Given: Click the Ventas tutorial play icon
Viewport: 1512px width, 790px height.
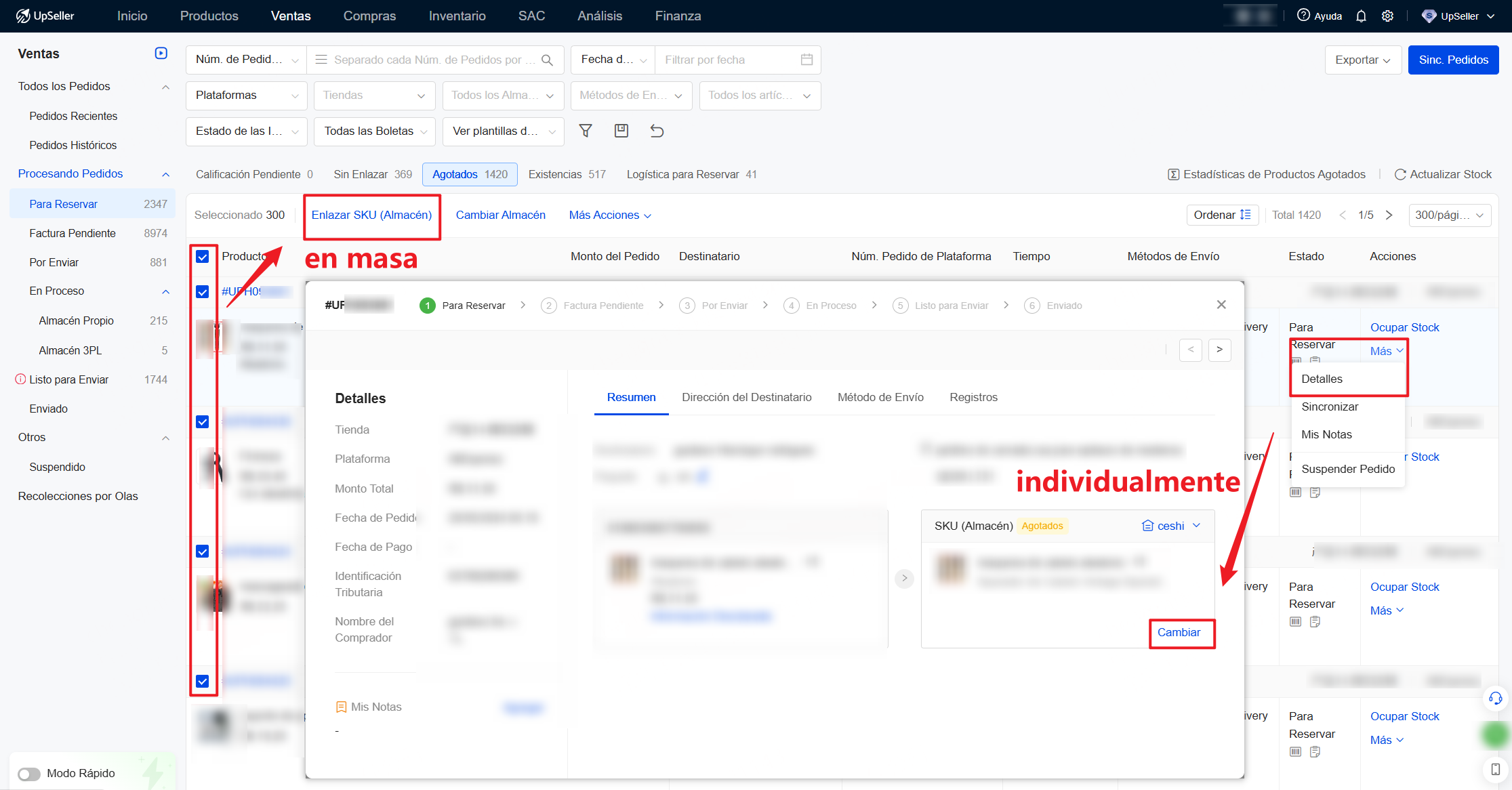Looking at the screenshot, I should [161, 53].
